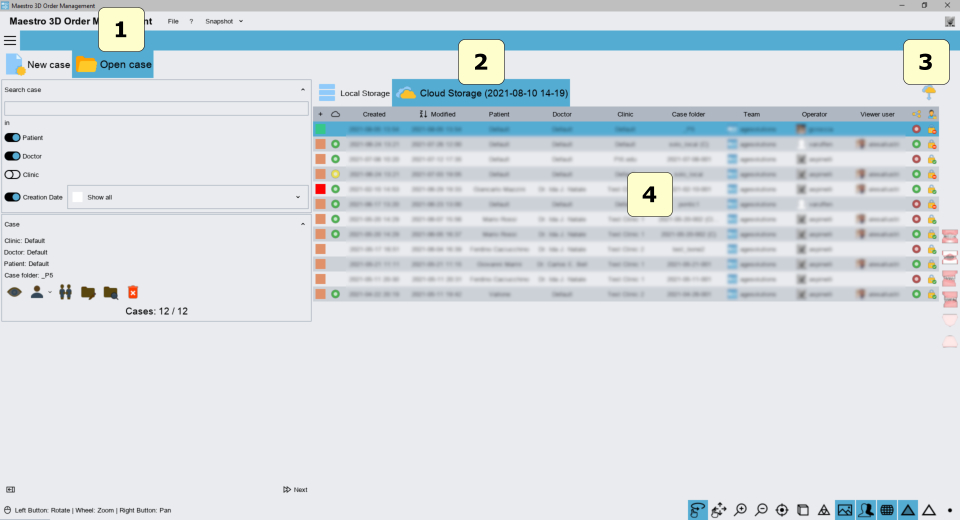The height and width of the screenshot is (520, 960).
Task: Click the share column header icon
Action: (917, 115)
